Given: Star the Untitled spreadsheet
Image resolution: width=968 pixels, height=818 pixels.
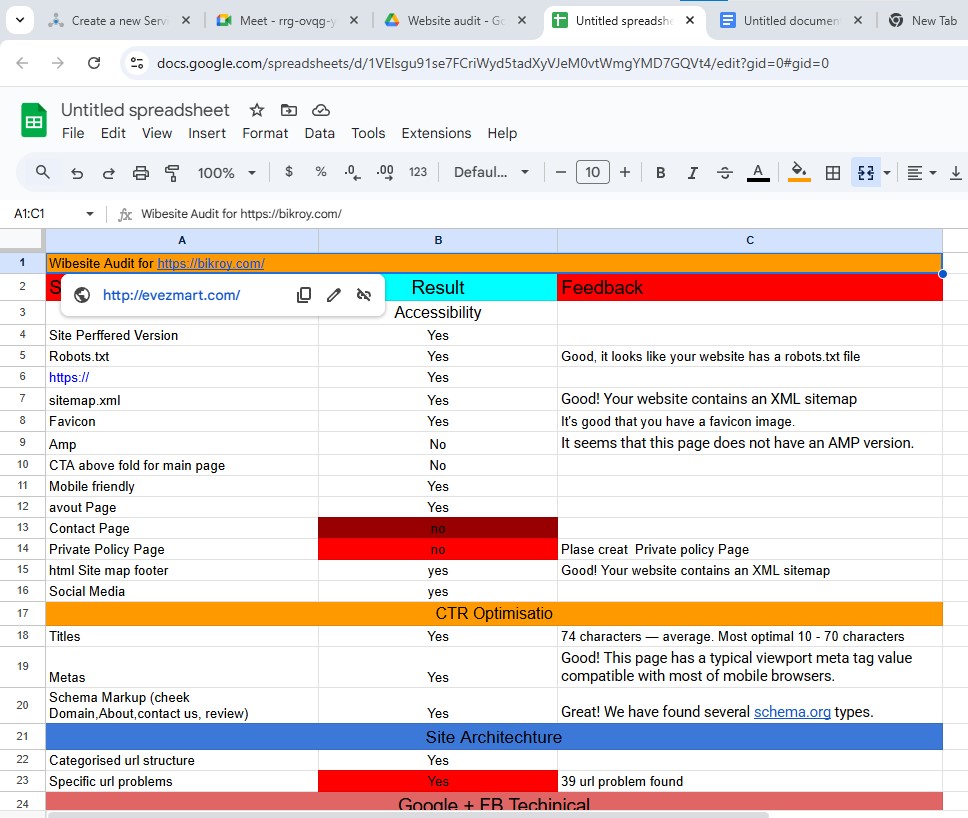Looking at the screenshot, I should (257, 110).
